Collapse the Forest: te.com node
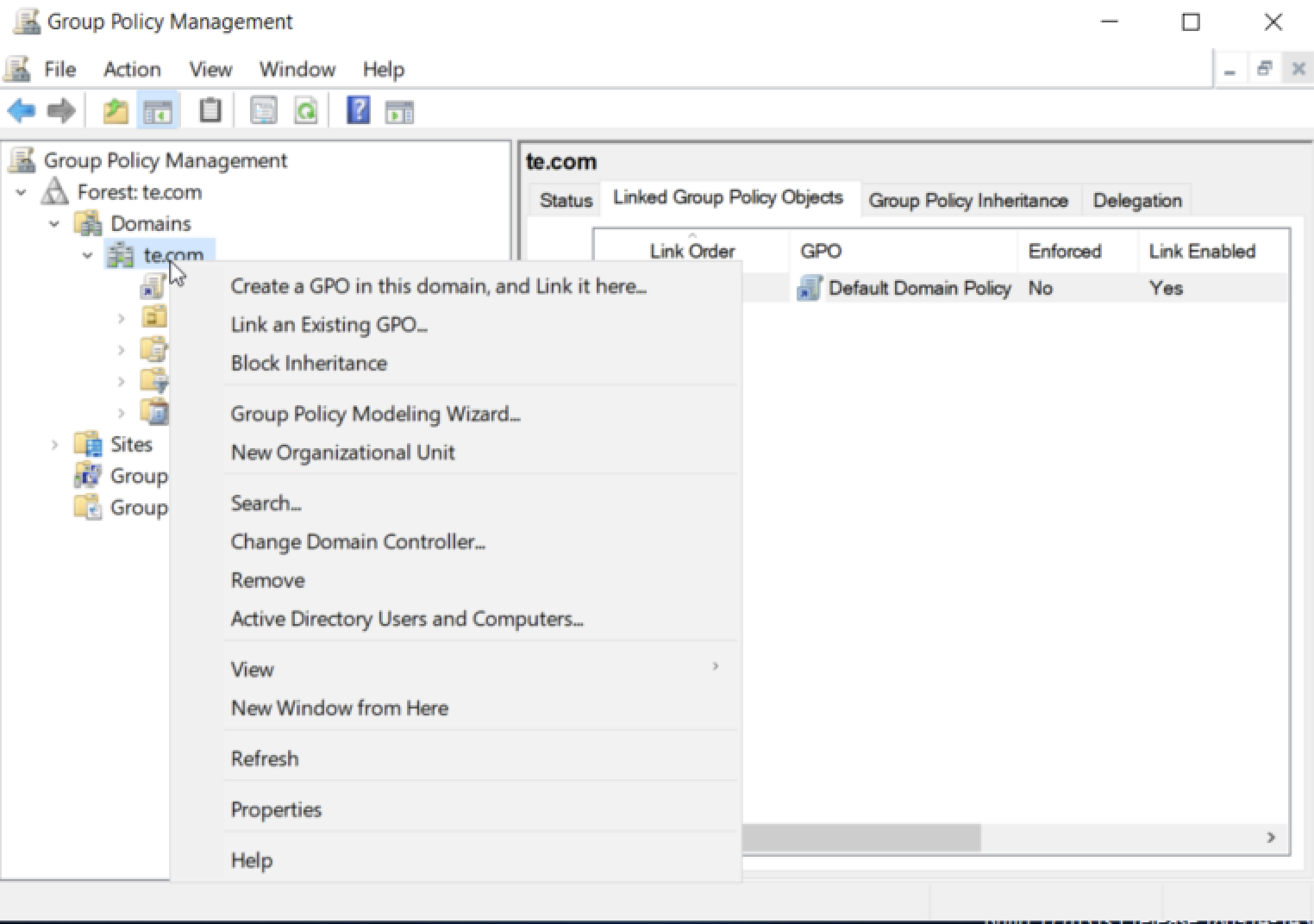The image size is (1314, 924). point(22,192)
